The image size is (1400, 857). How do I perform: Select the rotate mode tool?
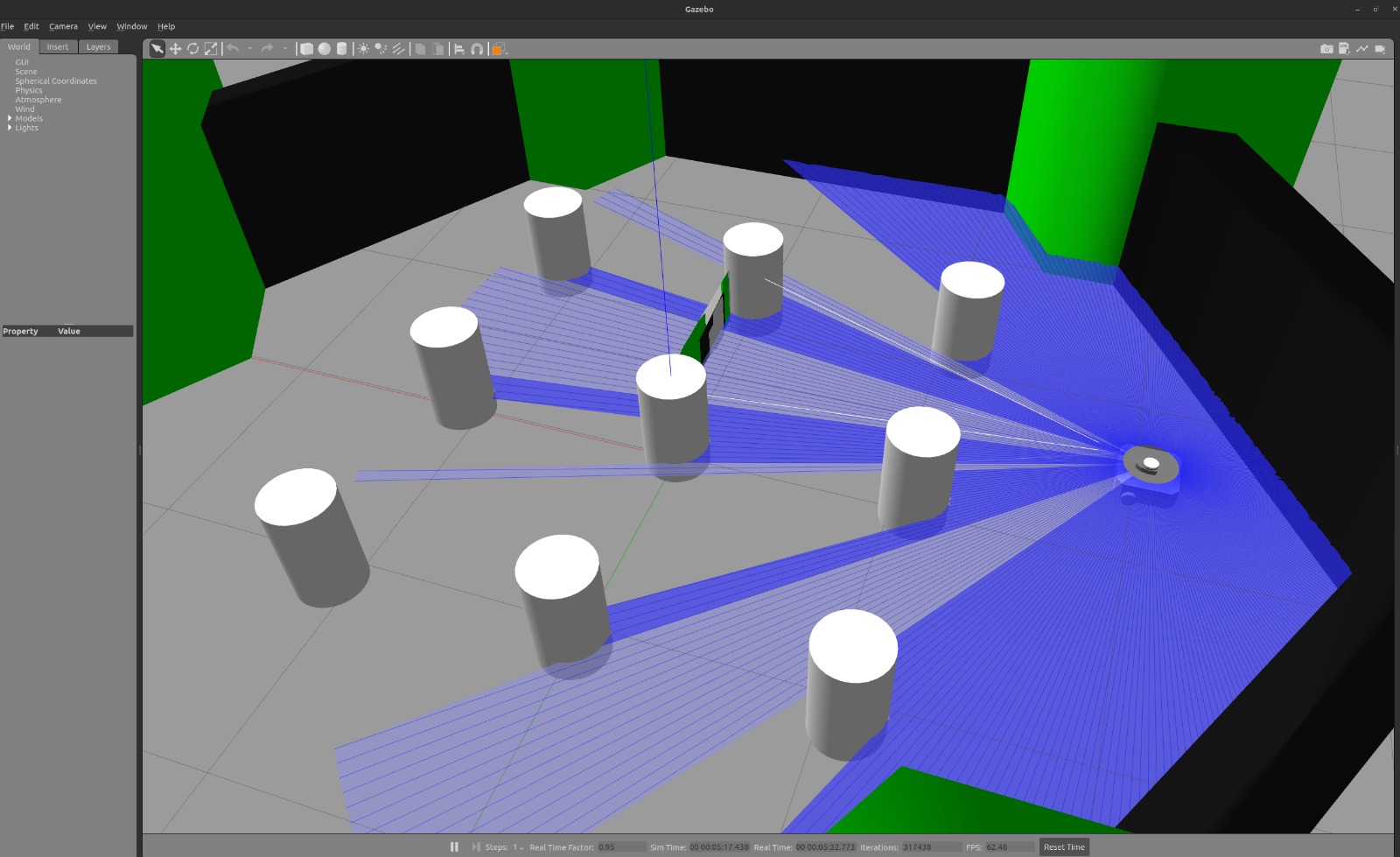tap(192, 48)
